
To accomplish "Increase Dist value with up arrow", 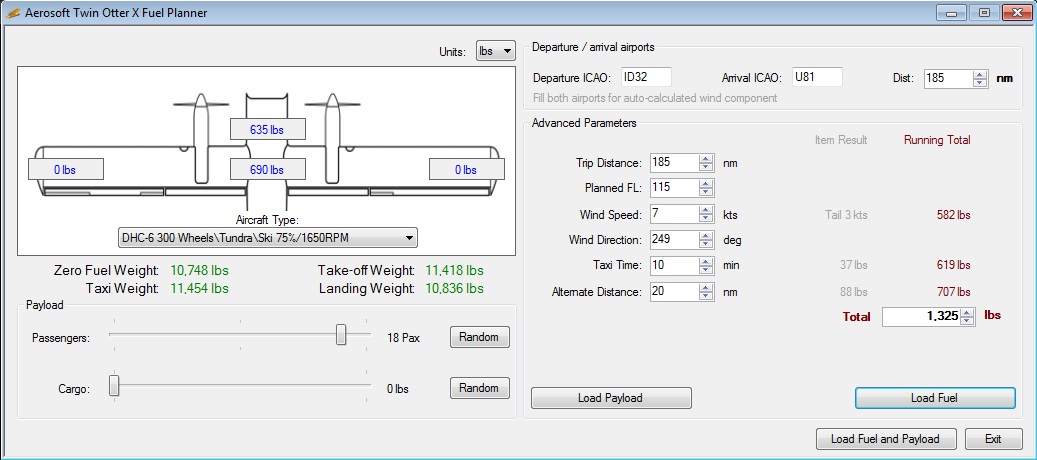I will pos(980,74).
